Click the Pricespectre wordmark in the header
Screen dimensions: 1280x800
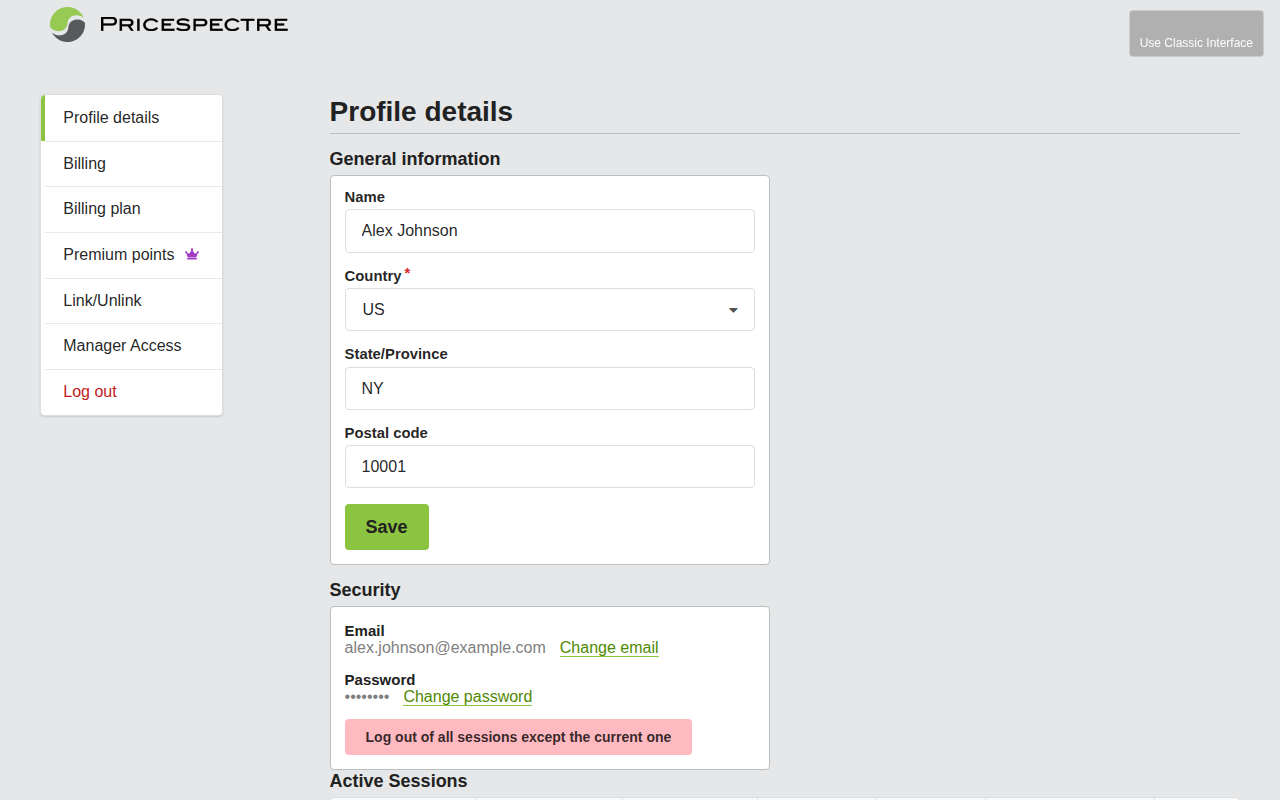click(x=192, y=24)
